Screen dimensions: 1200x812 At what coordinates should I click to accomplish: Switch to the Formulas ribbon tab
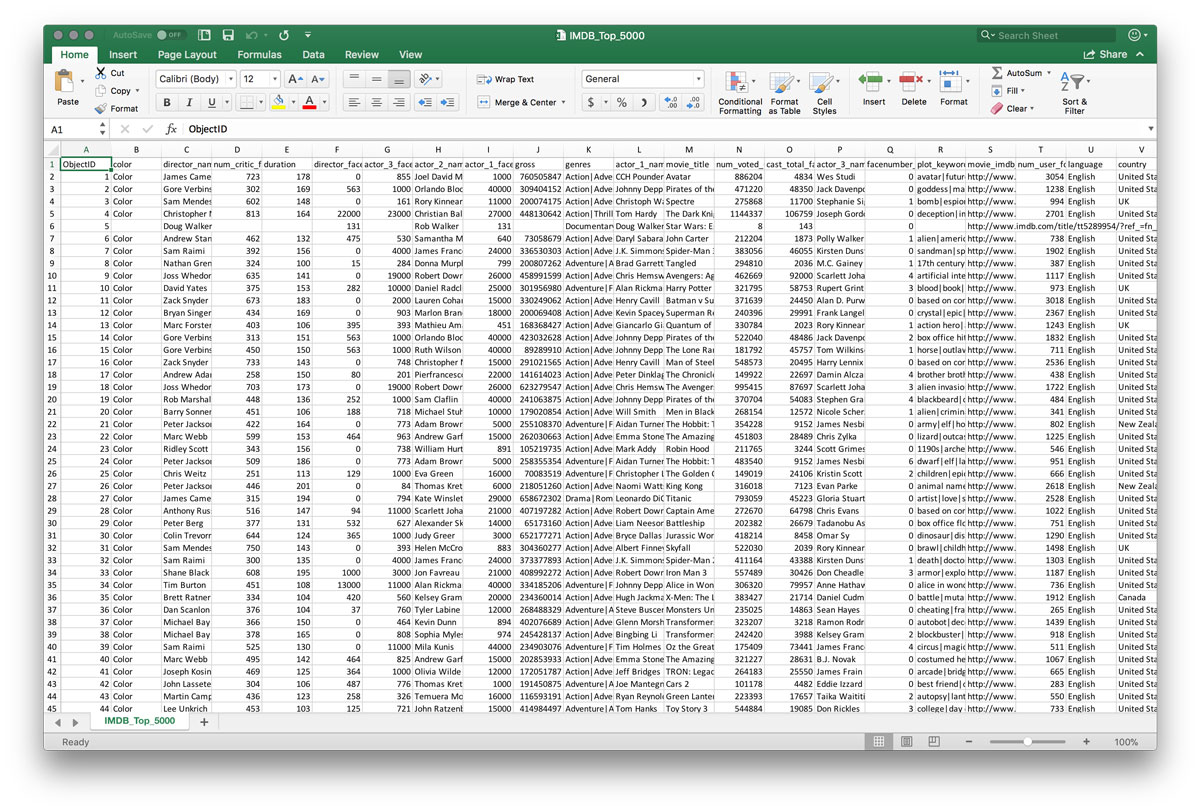(259, 55)
